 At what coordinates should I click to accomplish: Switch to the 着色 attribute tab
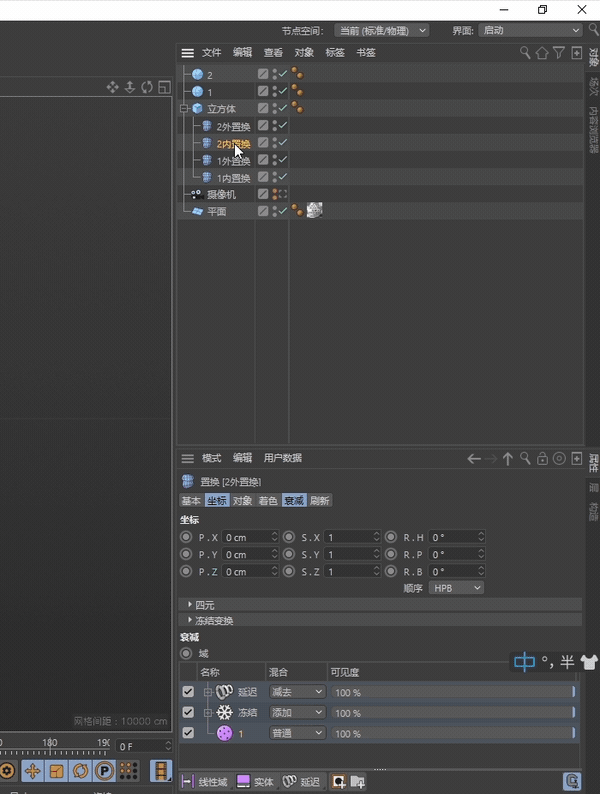point(268,501)
